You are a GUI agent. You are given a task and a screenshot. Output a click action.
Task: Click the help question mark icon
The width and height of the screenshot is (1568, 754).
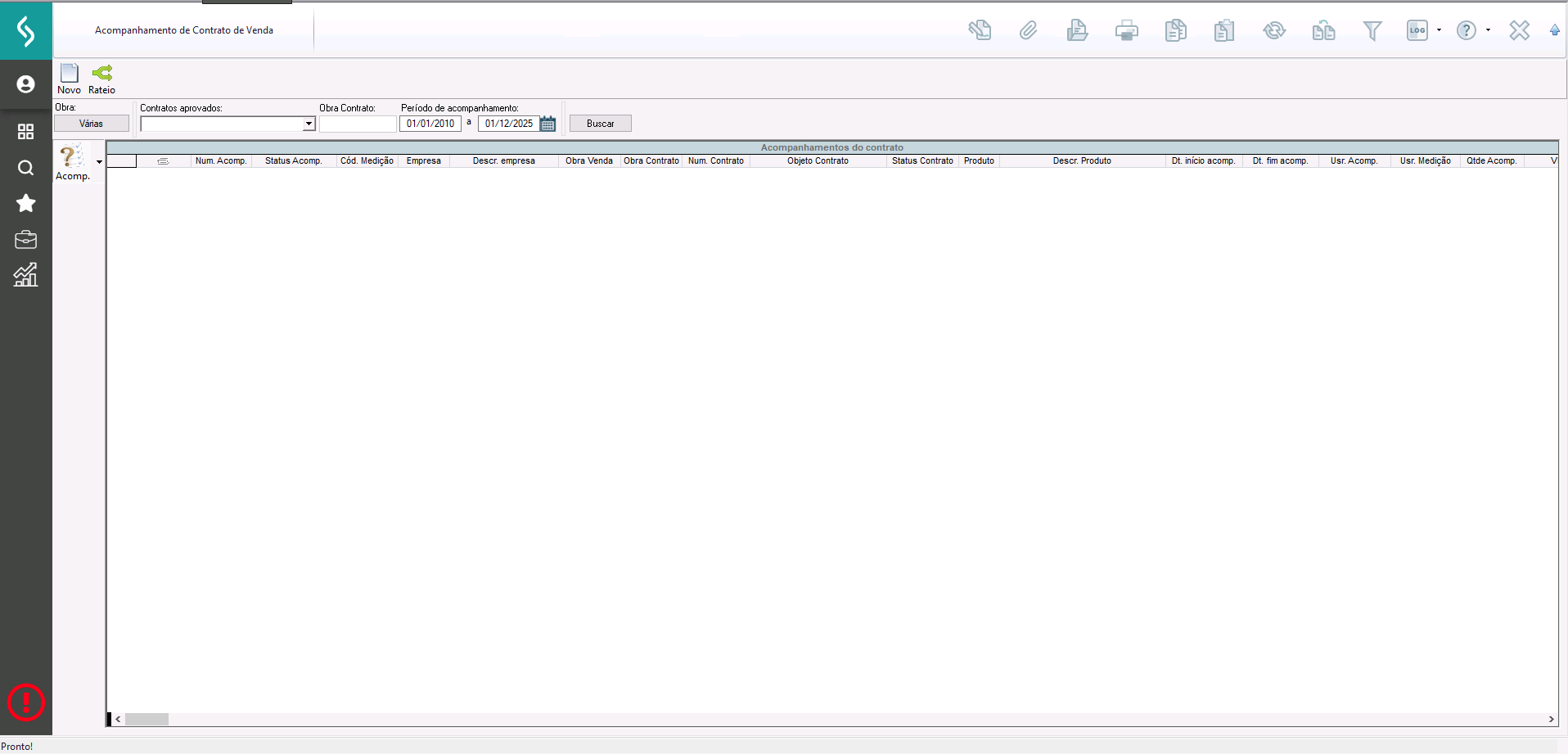pos(1467,30)
